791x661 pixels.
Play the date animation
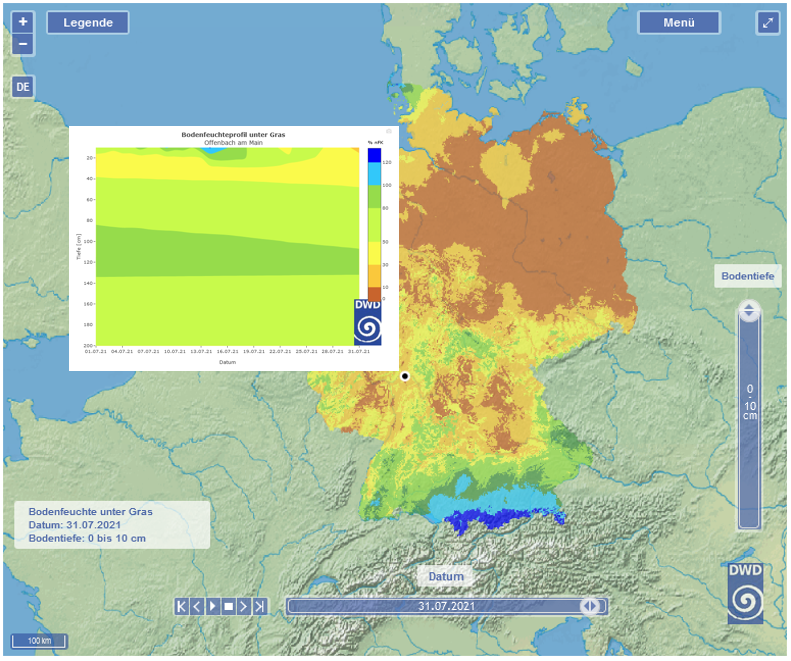pos(212,606)
